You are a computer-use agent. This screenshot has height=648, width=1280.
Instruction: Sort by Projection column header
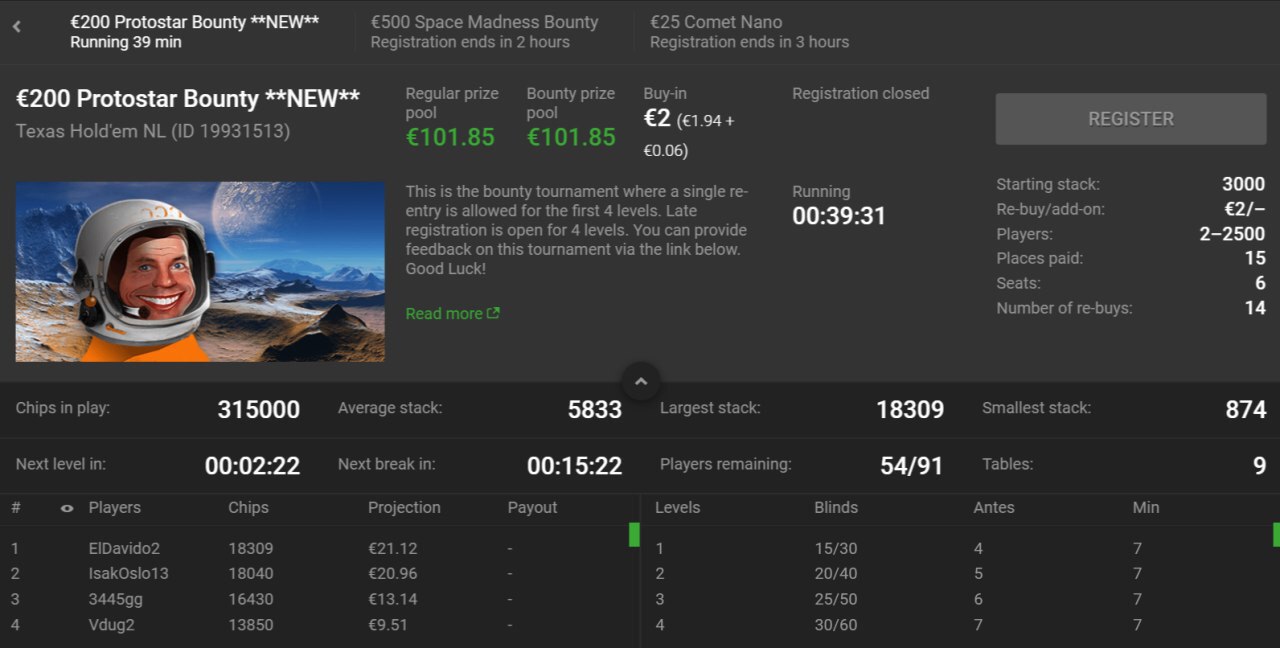404,508
